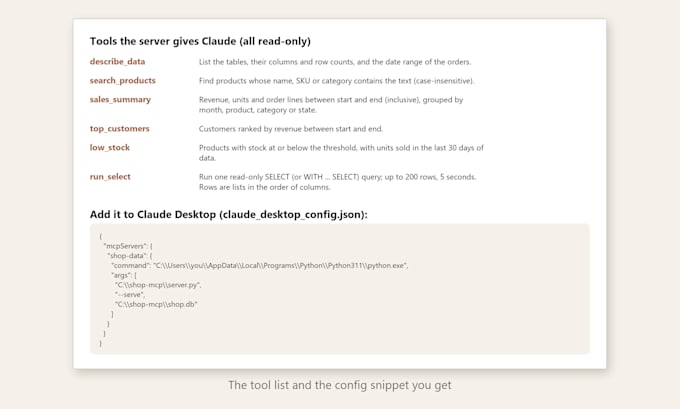Screen dimensions: 680x409
Task: Click the server.py path line
Action: point(158,285)
